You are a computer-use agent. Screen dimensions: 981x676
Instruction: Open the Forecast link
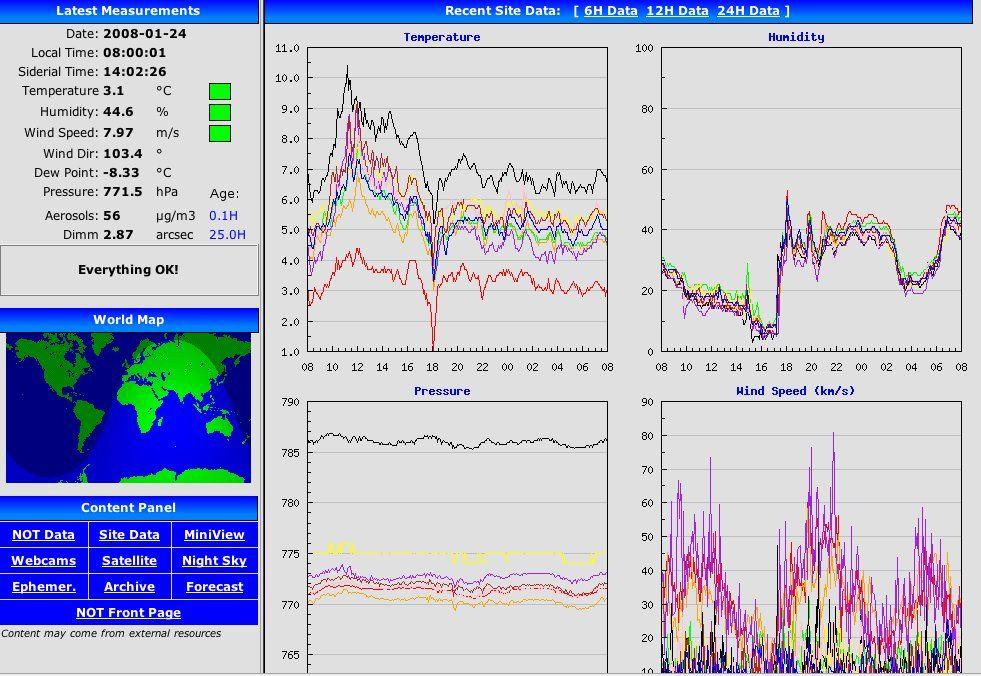coord(214,586)
